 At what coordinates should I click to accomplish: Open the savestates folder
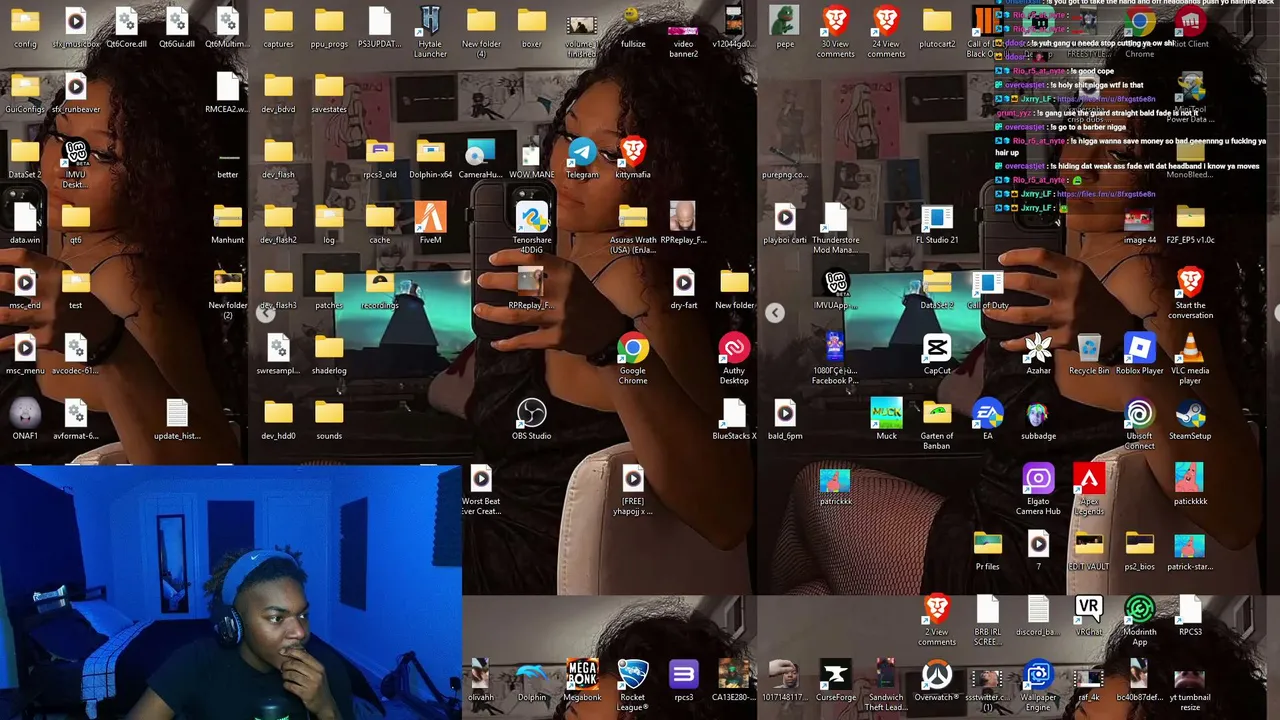329,87
